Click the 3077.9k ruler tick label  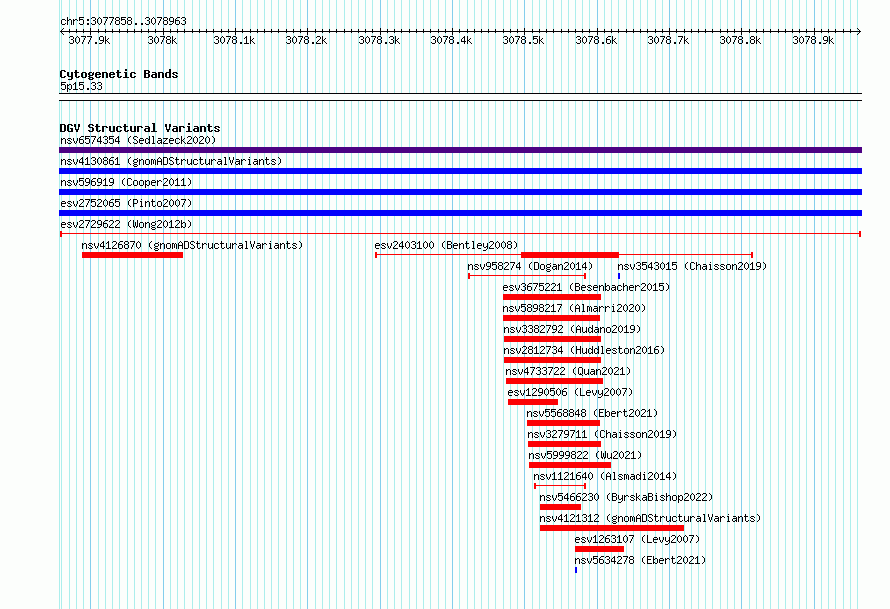(89, 40)
